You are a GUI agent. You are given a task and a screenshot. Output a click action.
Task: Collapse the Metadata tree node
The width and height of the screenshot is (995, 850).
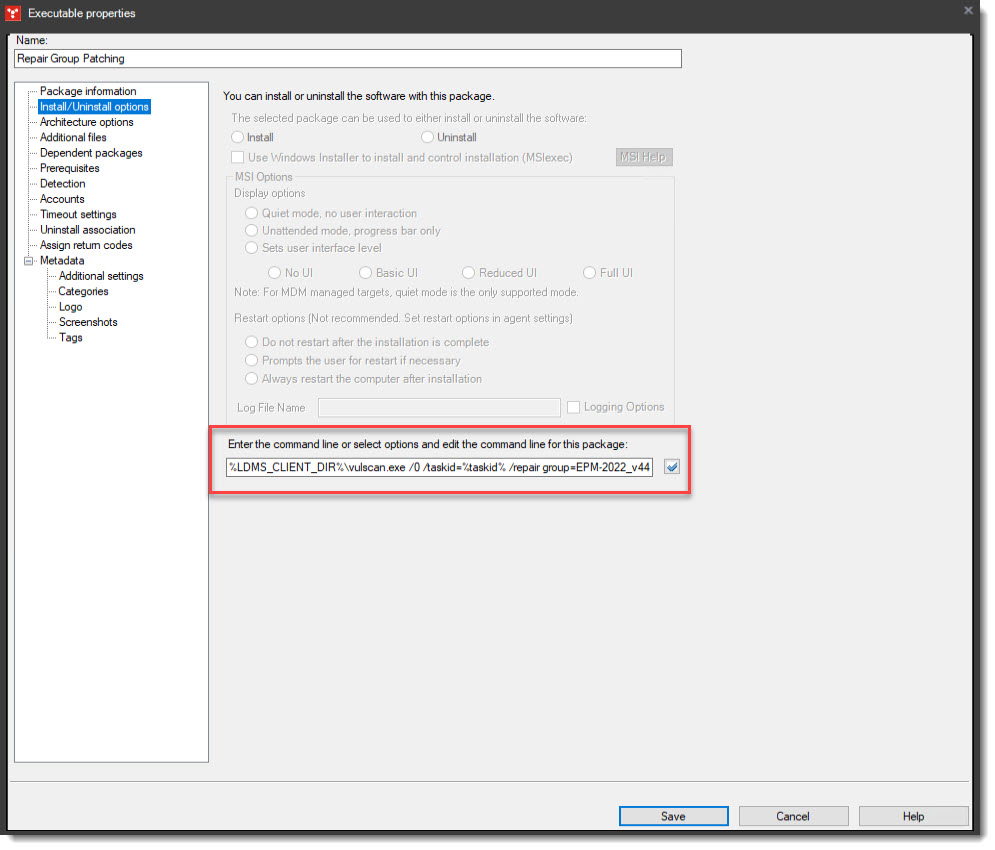(x=30, y=260)
